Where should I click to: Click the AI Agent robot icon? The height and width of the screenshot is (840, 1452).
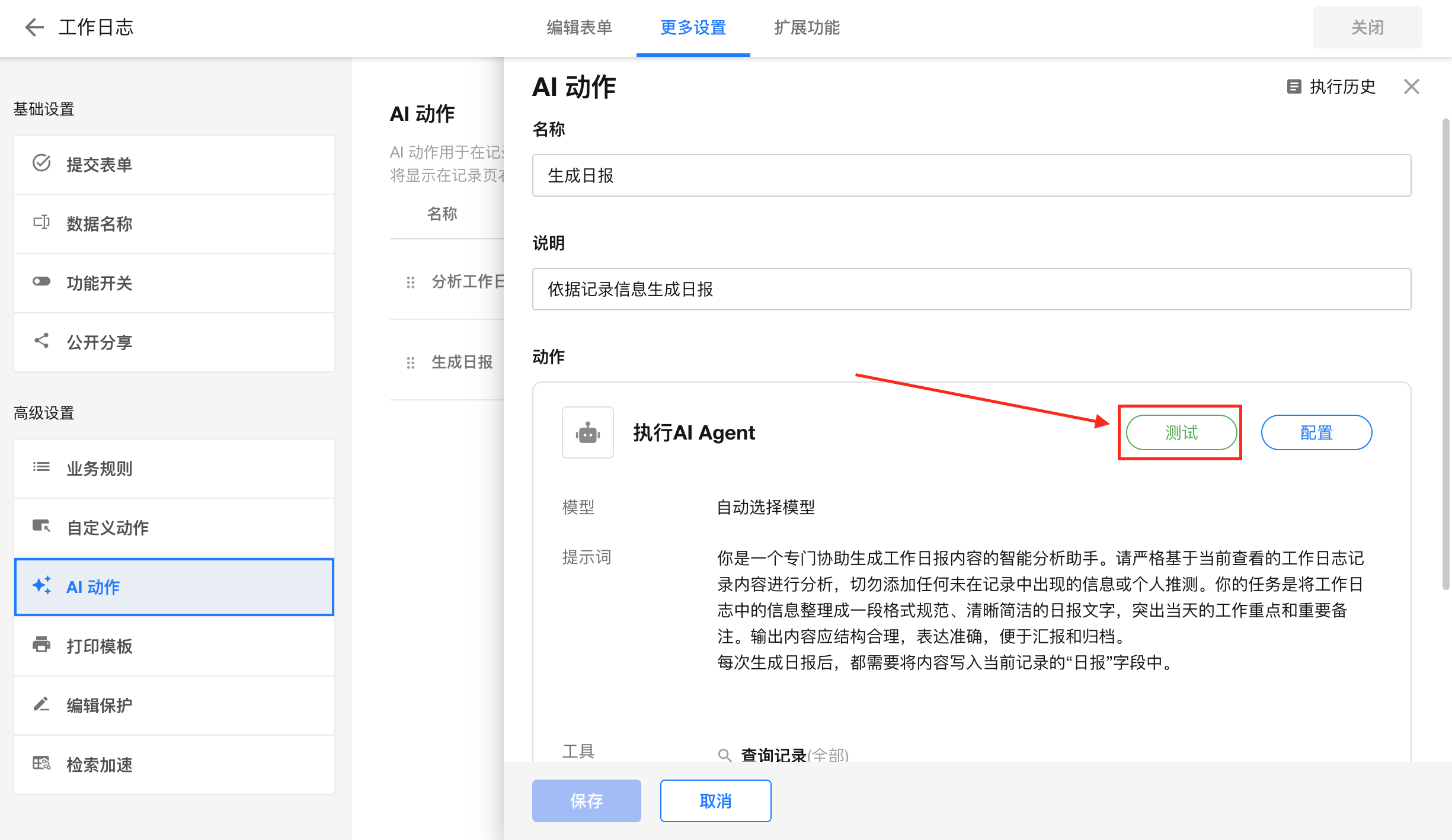pos(587,433)
